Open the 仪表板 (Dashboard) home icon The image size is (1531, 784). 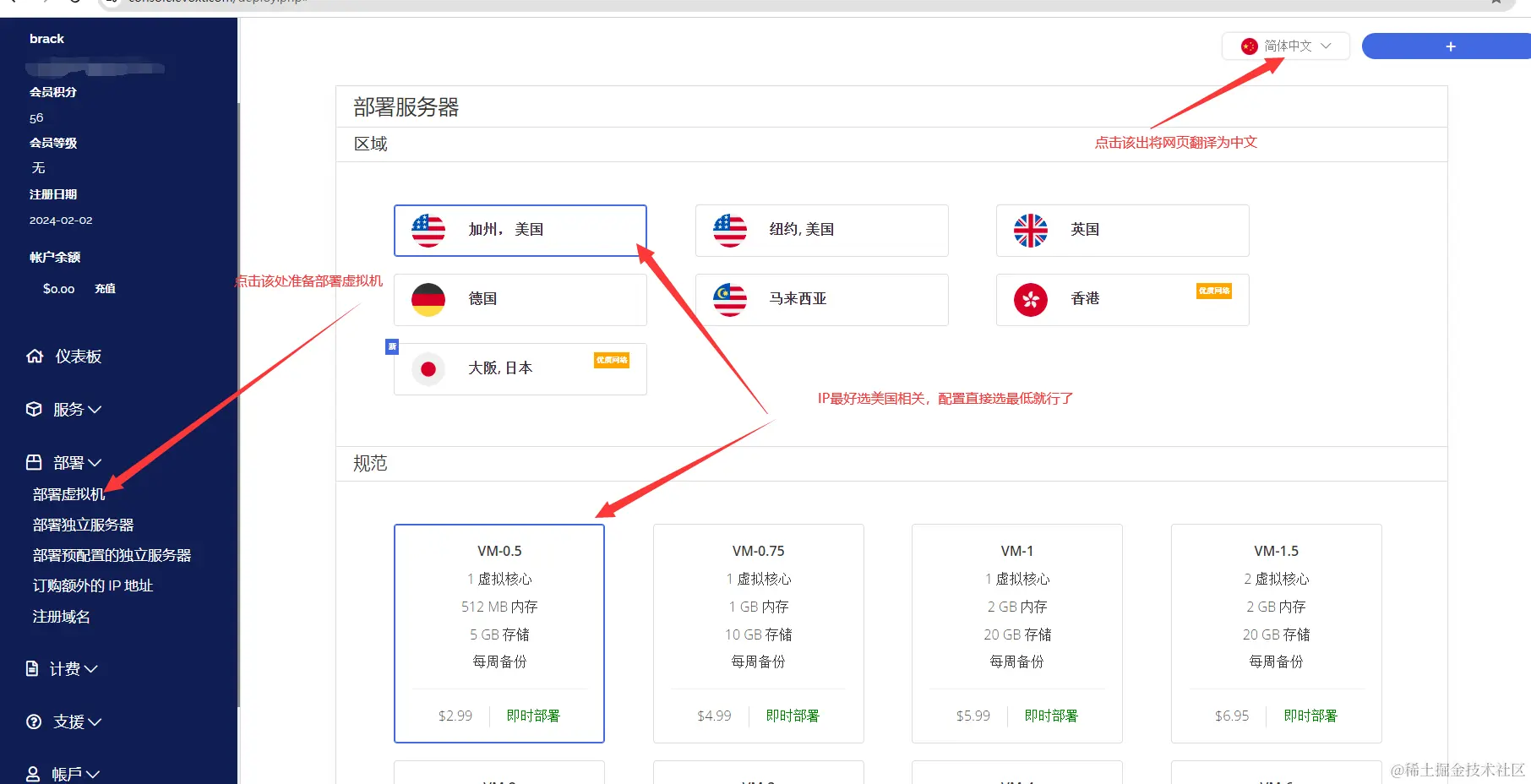34,356
